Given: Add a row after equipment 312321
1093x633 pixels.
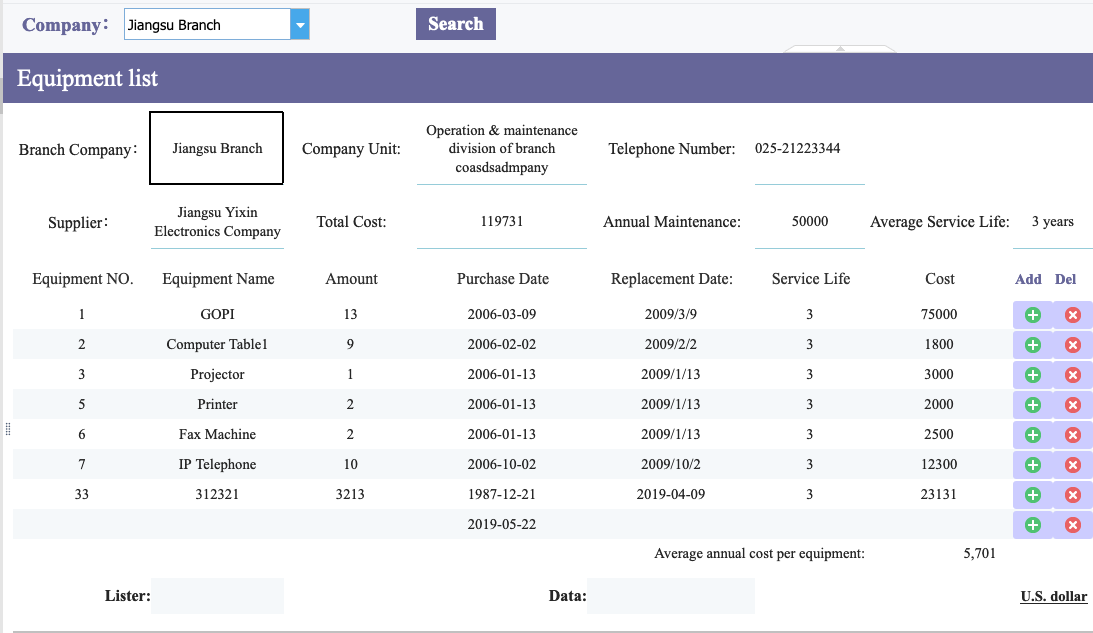Looking at the screenshot, I should 1032,495.
